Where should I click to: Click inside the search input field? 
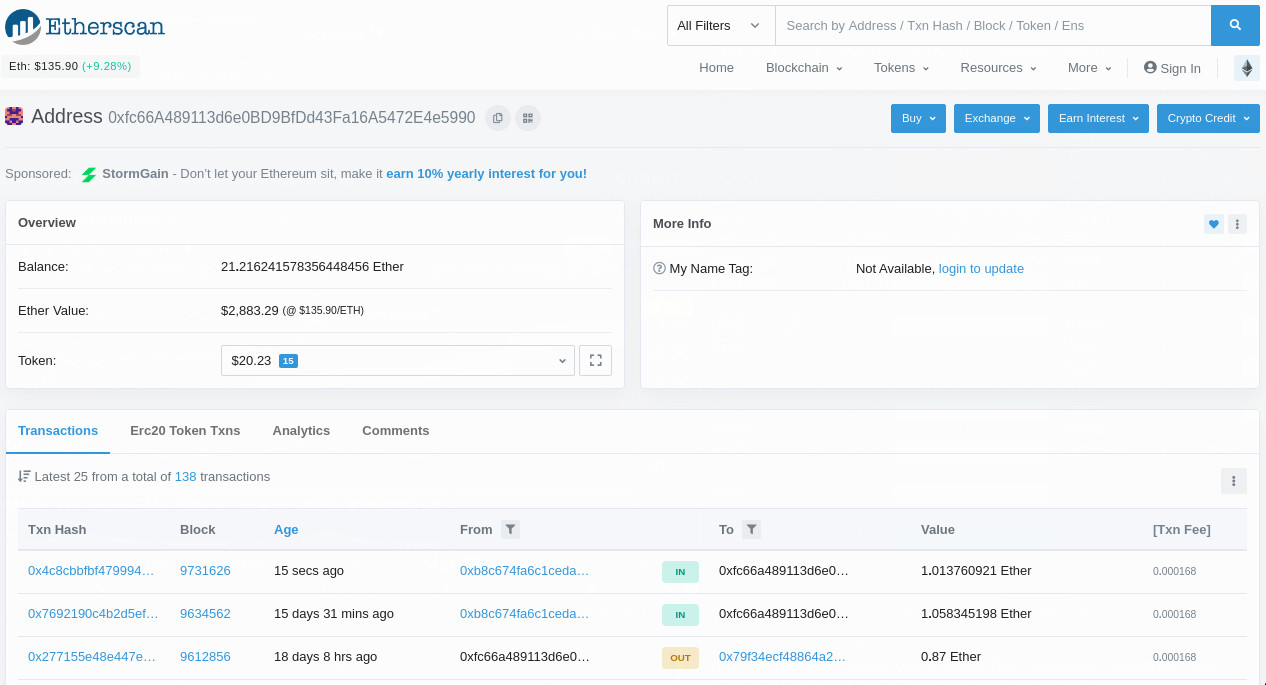click(x=993, y=25)
